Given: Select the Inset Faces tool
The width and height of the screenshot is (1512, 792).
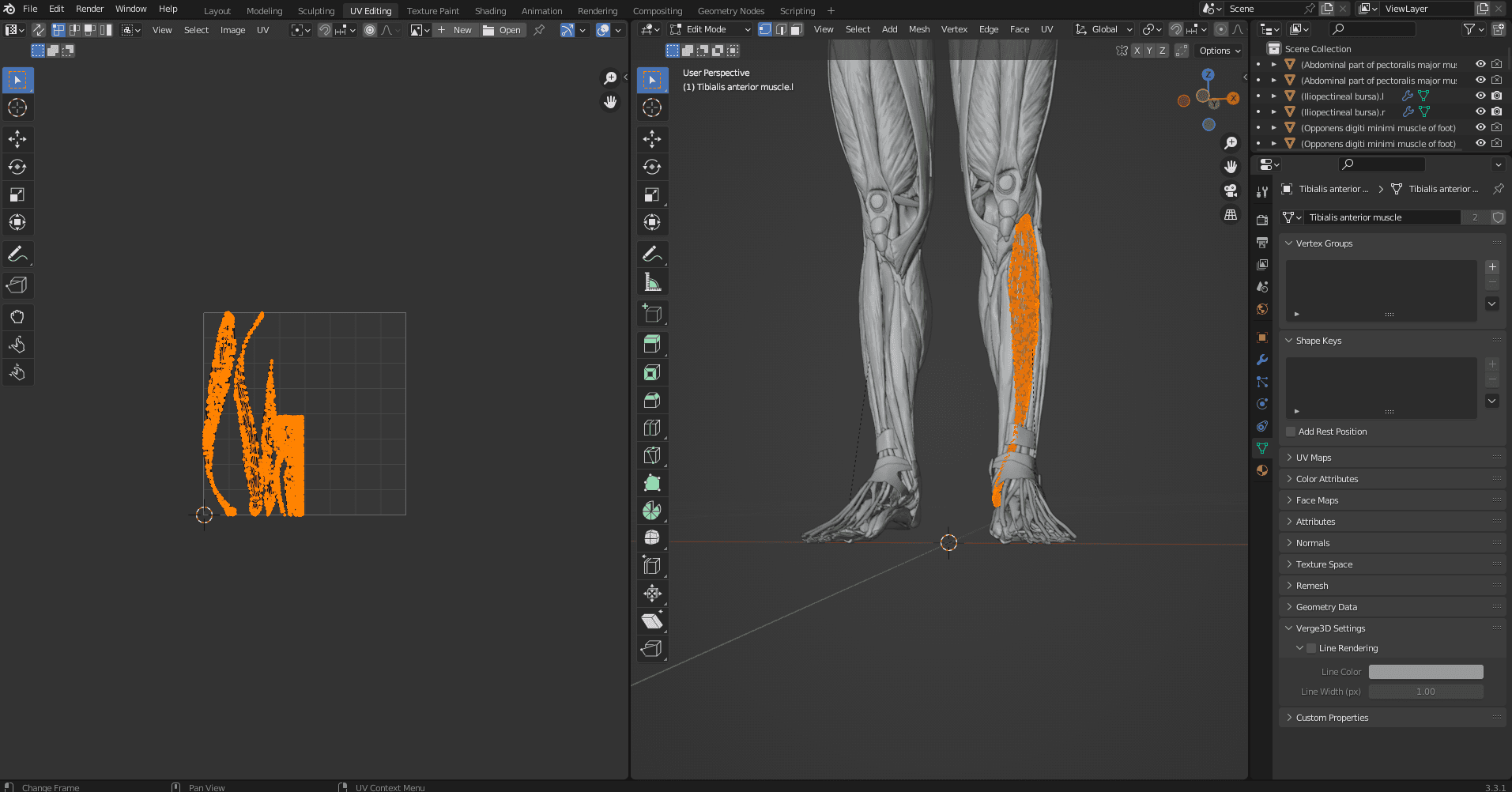Looking at the screenshot, I should [x=652, y=372].
